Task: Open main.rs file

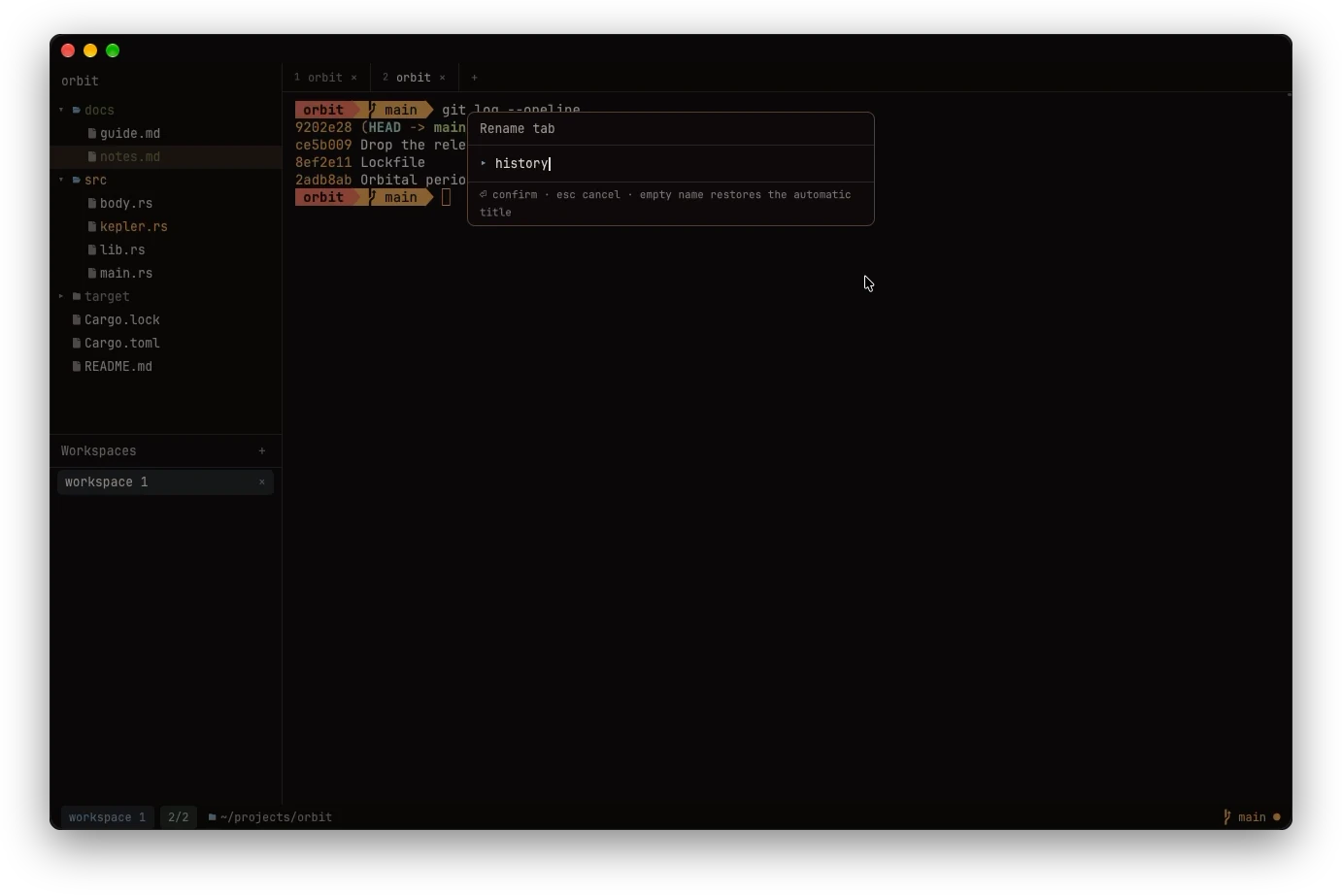Action: coord(166,273)
